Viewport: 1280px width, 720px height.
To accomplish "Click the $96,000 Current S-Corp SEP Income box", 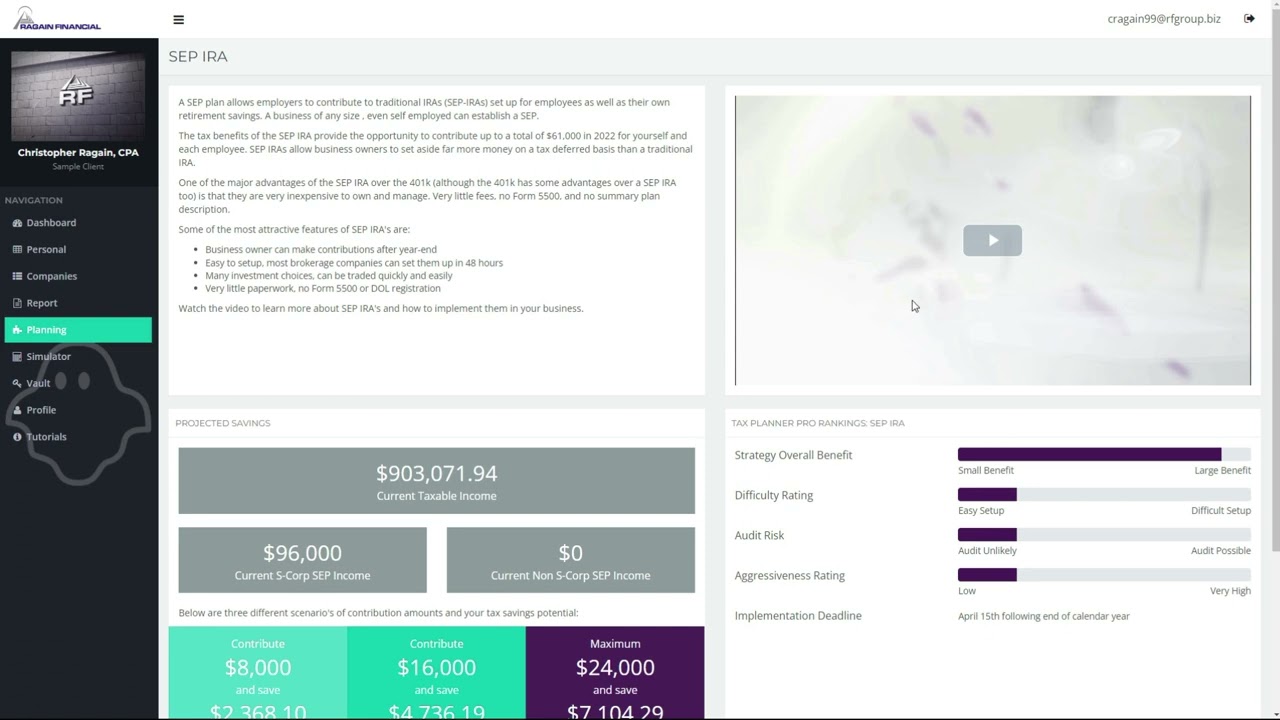I will point(302,560).
